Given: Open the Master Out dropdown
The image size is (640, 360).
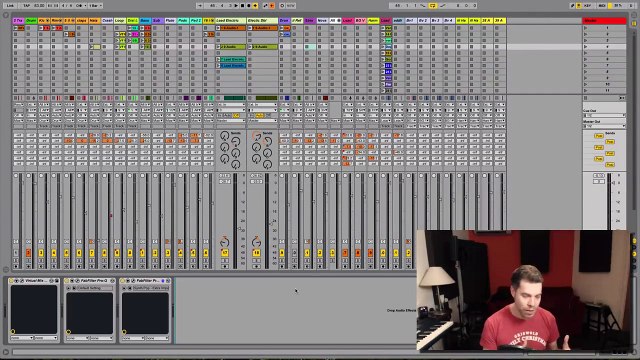Looking at the screenshot, I should click(604, 126).
